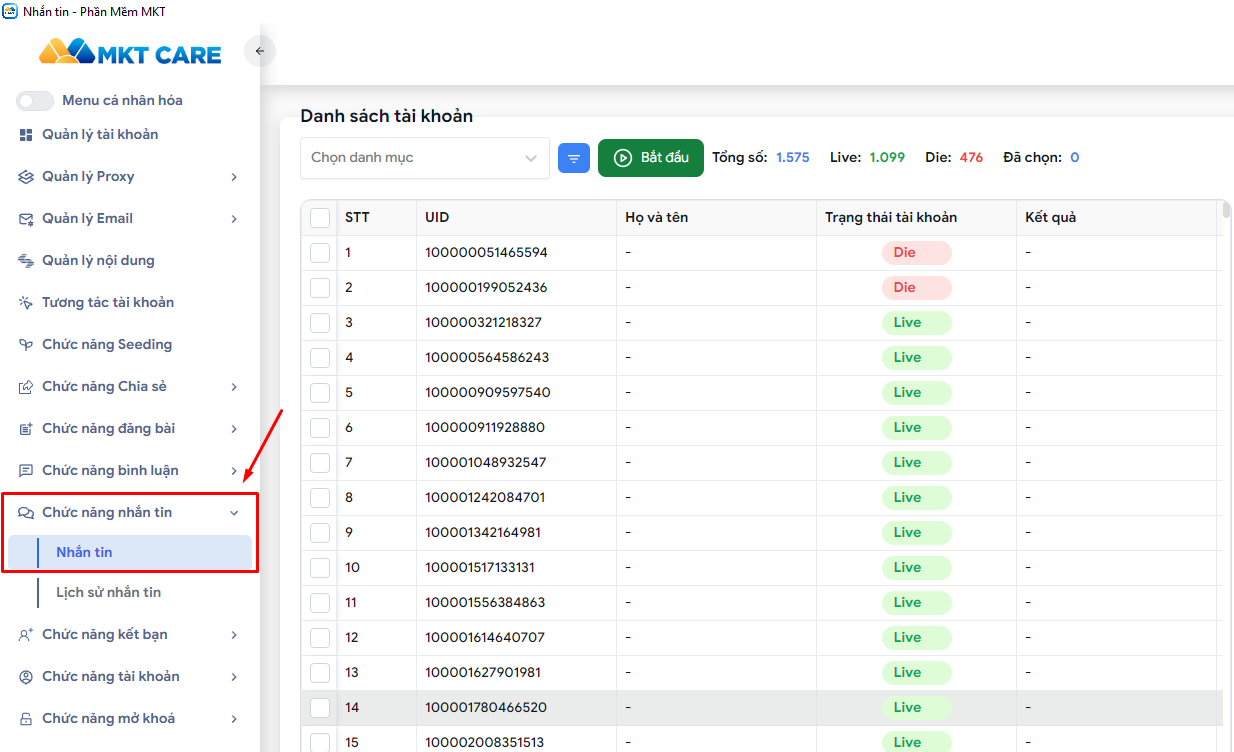Check the box for UID 100000051465594
This screenshot has height=752, width=1234.
click(320, 253)
